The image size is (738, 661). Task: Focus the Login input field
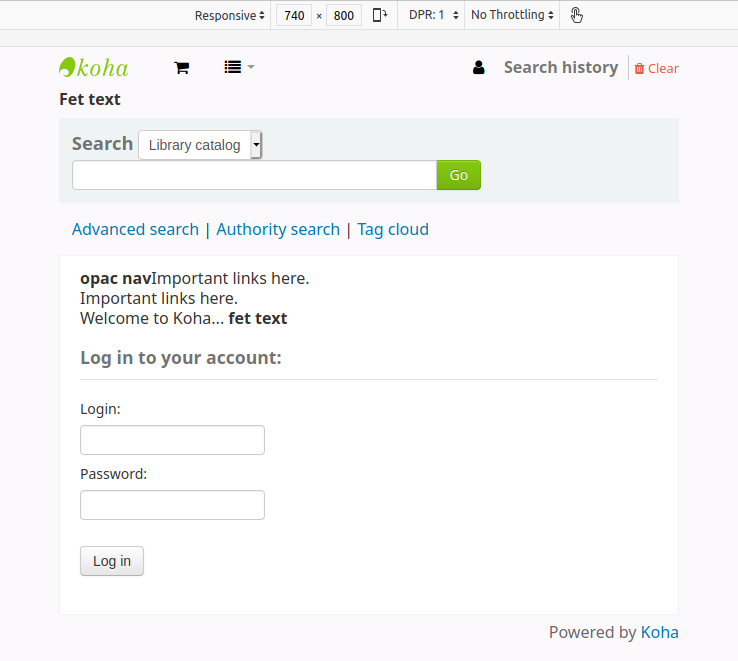[x=172, y=440]
